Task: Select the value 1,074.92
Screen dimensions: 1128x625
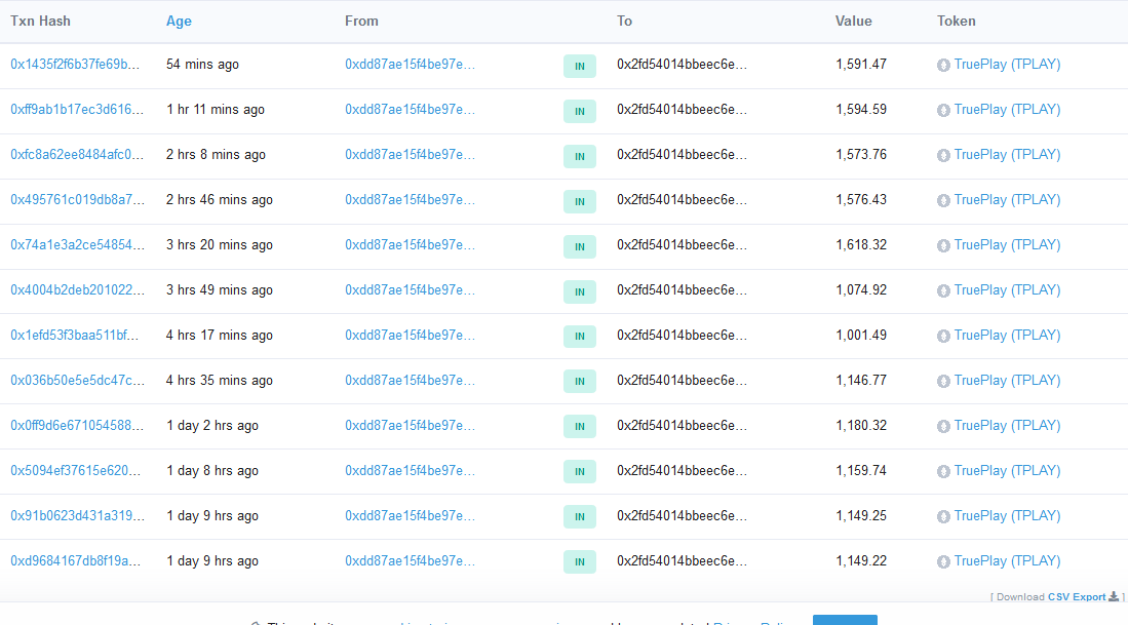Action: tap(861, 290)
